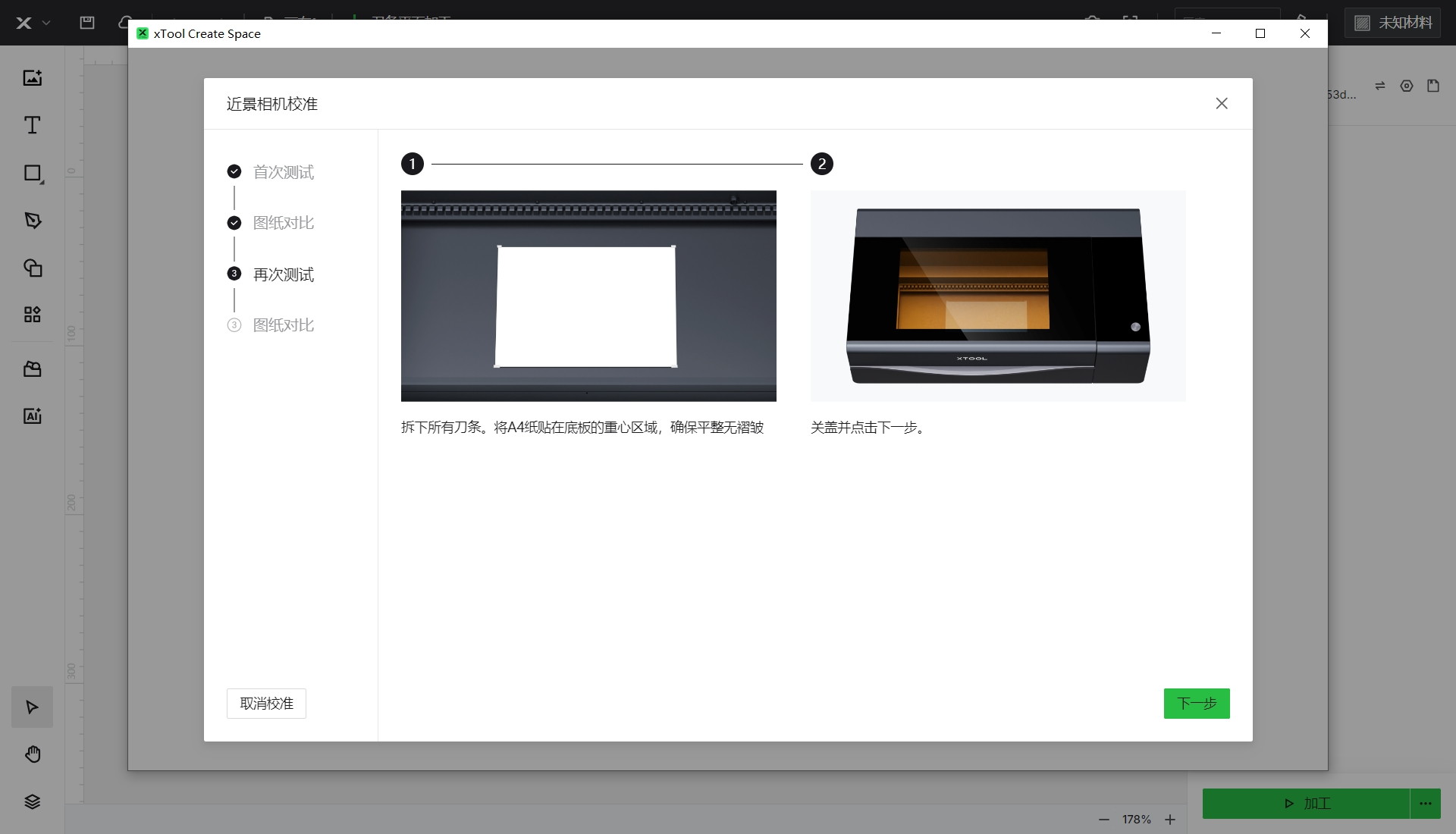
Task: Close the xTool Create Space window
Action: pos(1305,33)
